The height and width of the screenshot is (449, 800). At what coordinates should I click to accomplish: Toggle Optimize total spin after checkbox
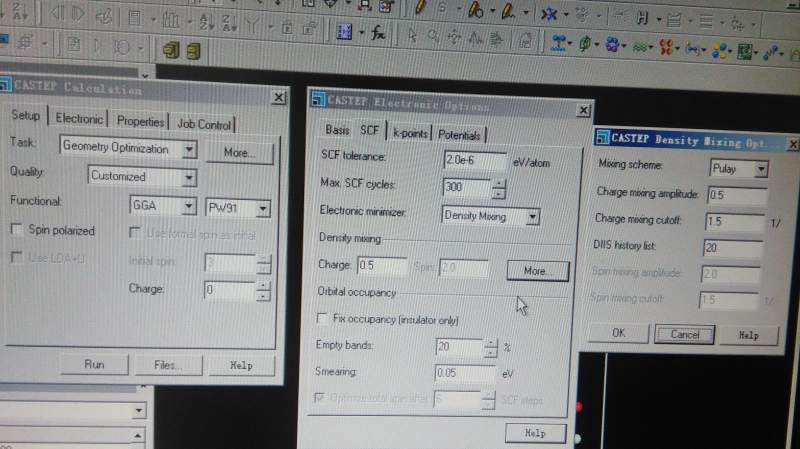tap(320, 397)
